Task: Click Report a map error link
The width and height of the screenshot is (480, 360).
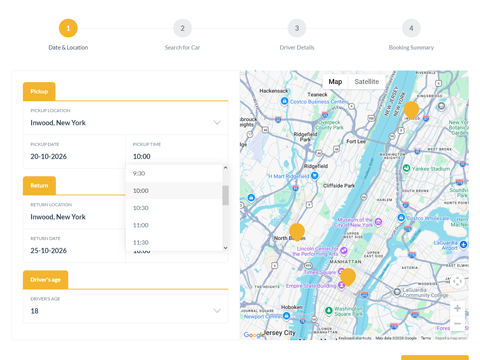Action: point(451,338)
